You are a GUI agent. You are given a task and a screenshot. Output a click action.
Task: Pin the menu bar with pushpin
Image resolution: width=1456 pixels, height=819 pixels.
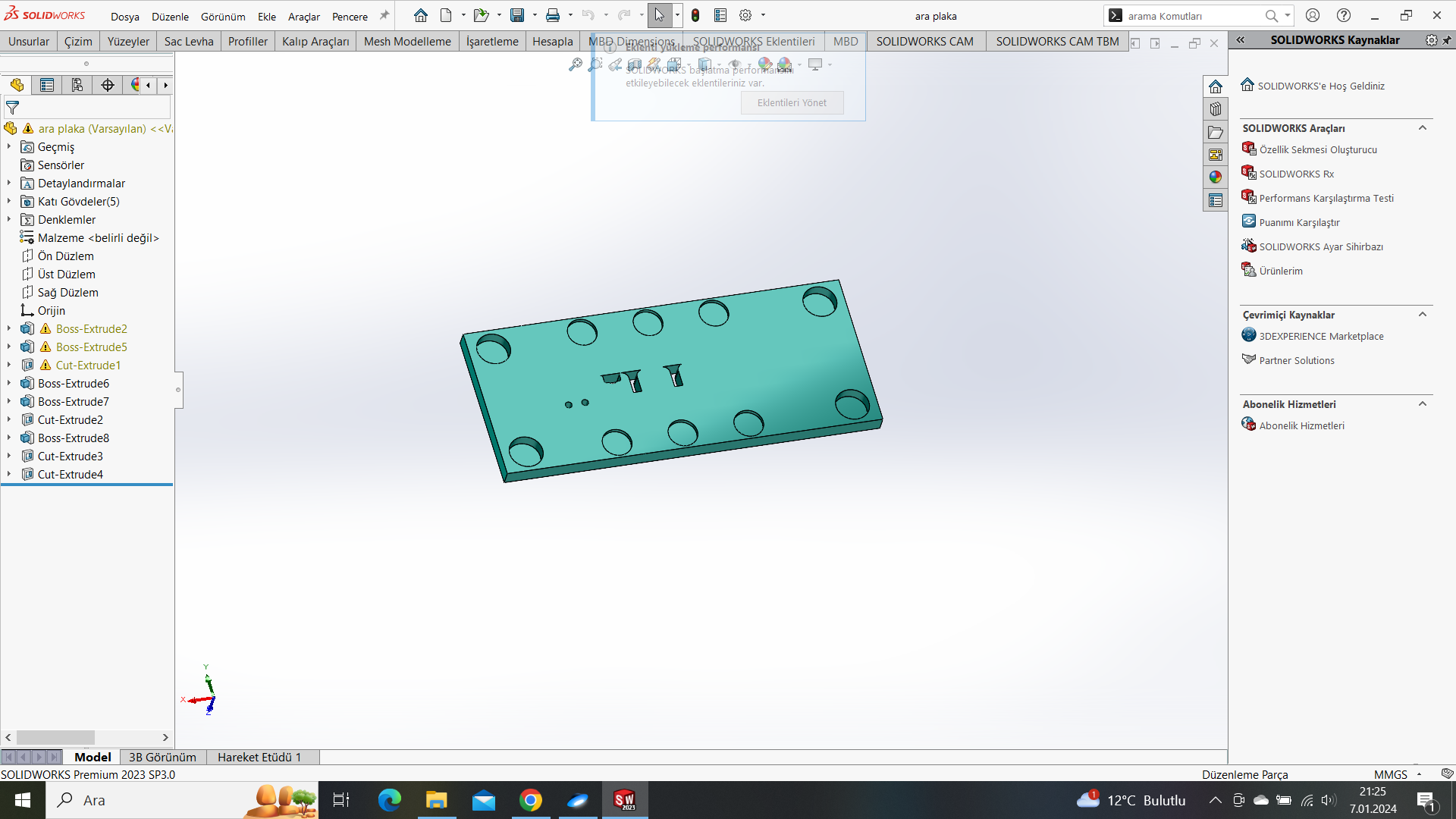tap(384, 15)
